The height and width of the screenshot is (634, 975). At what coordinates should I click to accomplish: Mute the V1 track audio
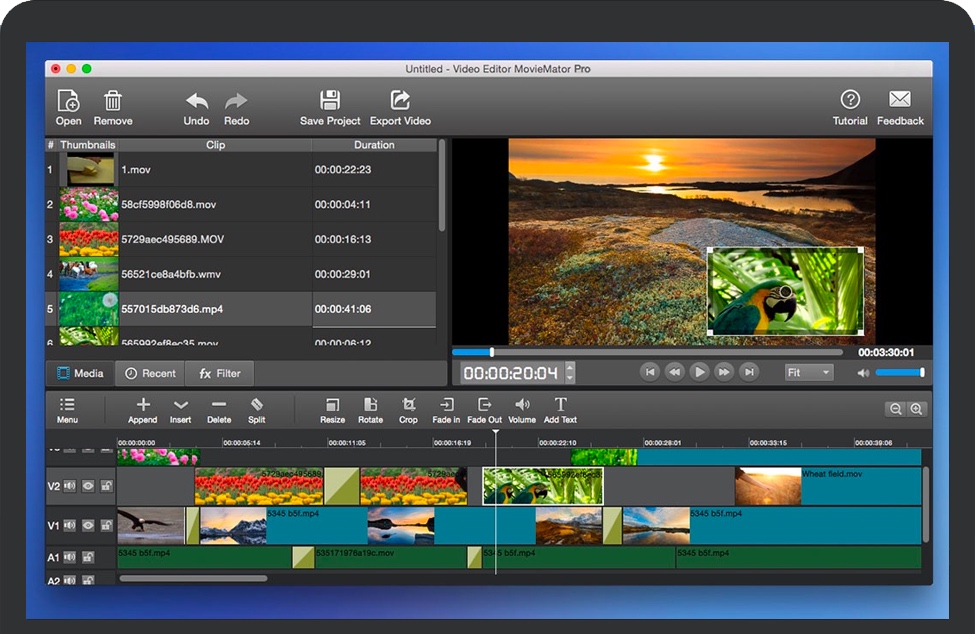point(70,525)
